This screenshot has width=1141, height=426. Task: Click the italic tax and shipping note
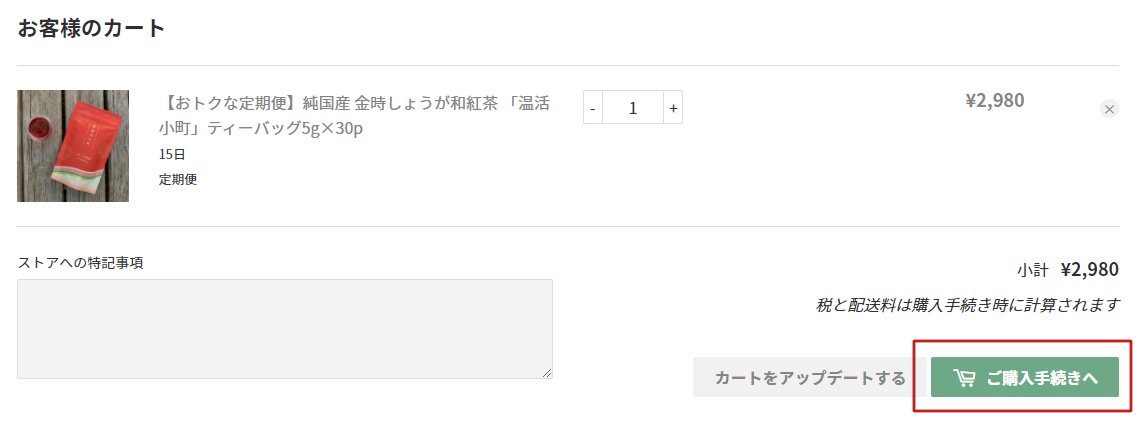[967, 305]
